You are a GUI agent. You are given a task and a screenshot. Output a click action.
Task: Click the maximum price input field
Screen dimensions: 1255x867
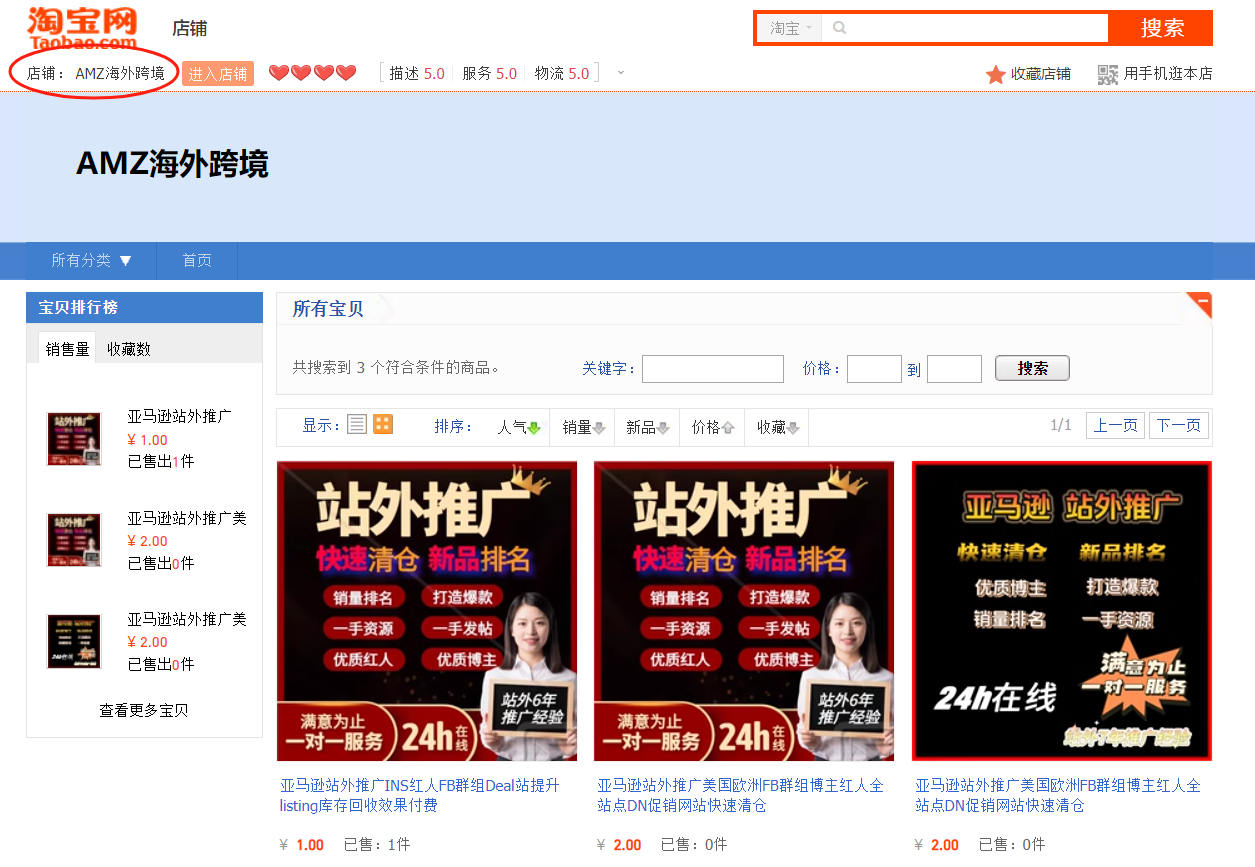tap(954, 369)
